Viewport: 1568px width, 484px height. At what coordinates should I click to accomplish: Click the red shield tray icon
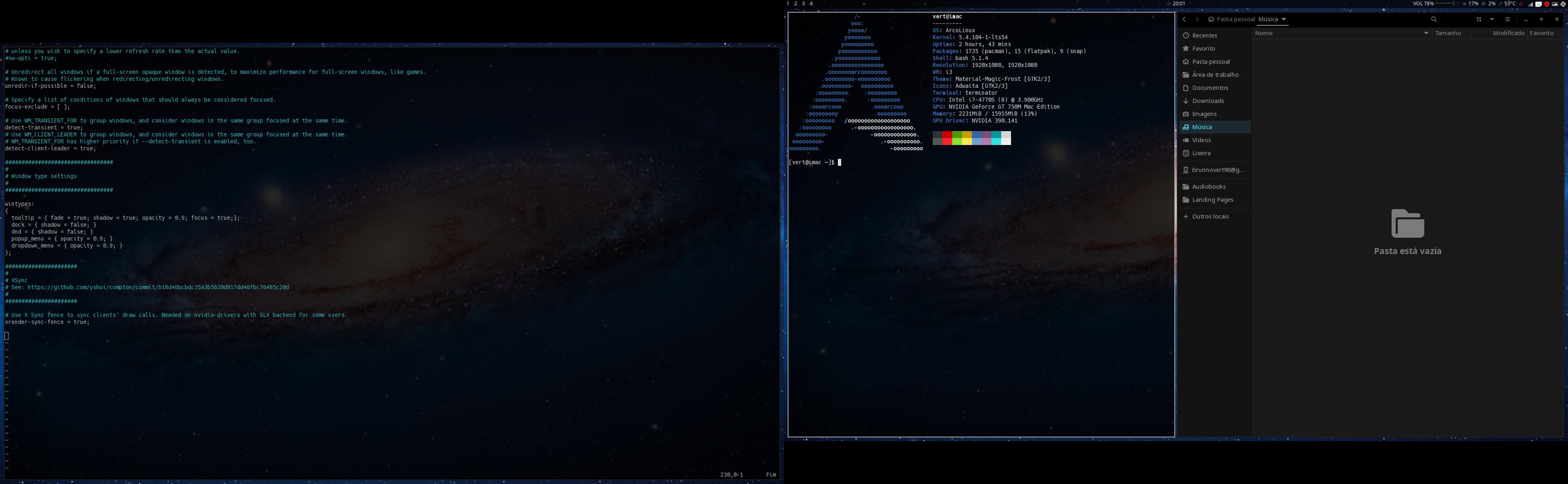(x=1546, y=4)
